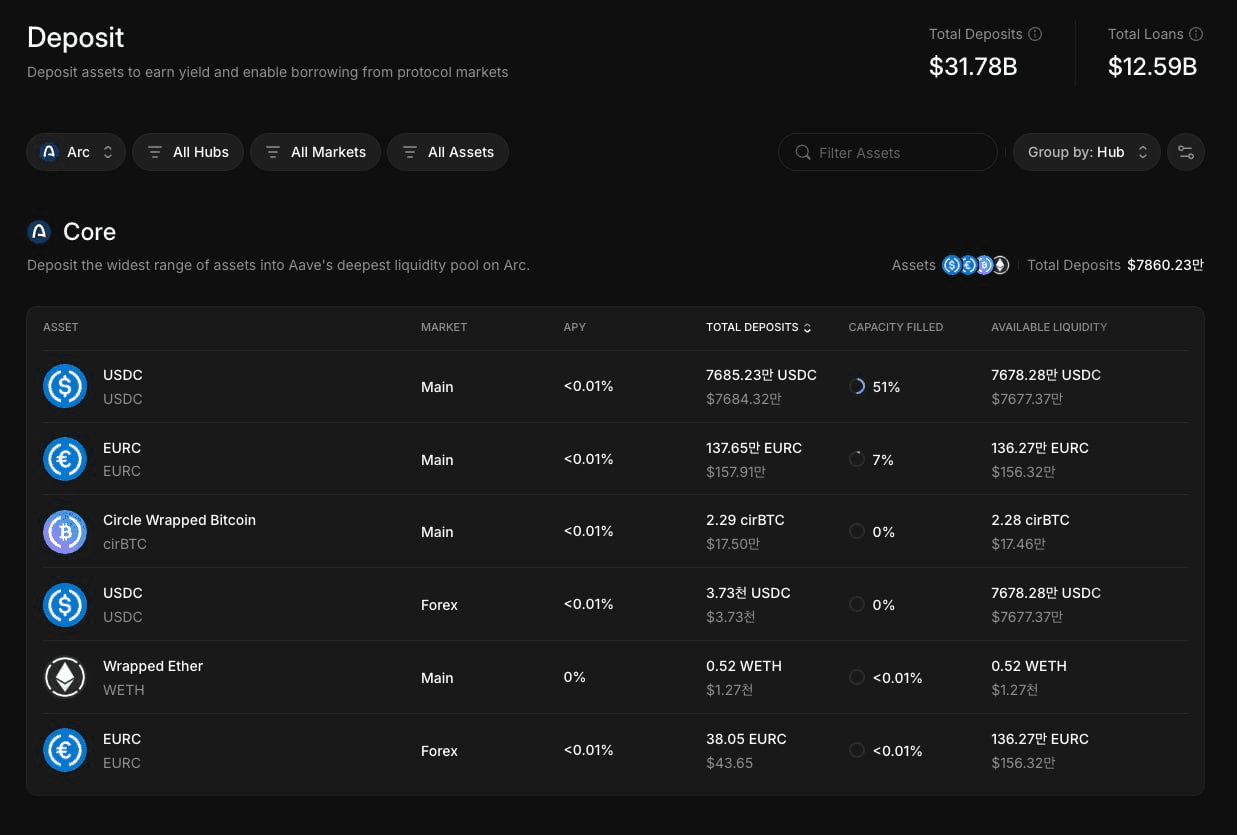Open the All Markets filter
This screenshot has height=835, width=1237.
pyautogui.click(x=316, y=152)
